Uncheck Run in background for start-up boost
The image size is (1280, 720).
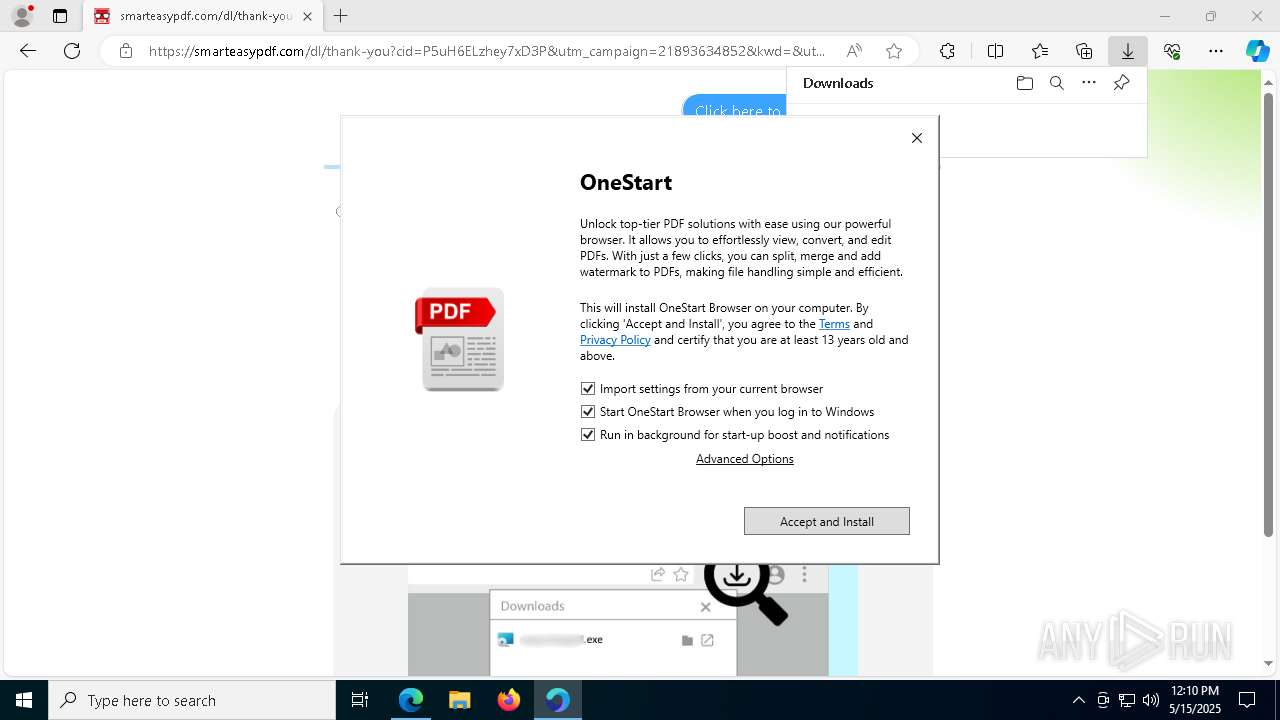(588, 435)
